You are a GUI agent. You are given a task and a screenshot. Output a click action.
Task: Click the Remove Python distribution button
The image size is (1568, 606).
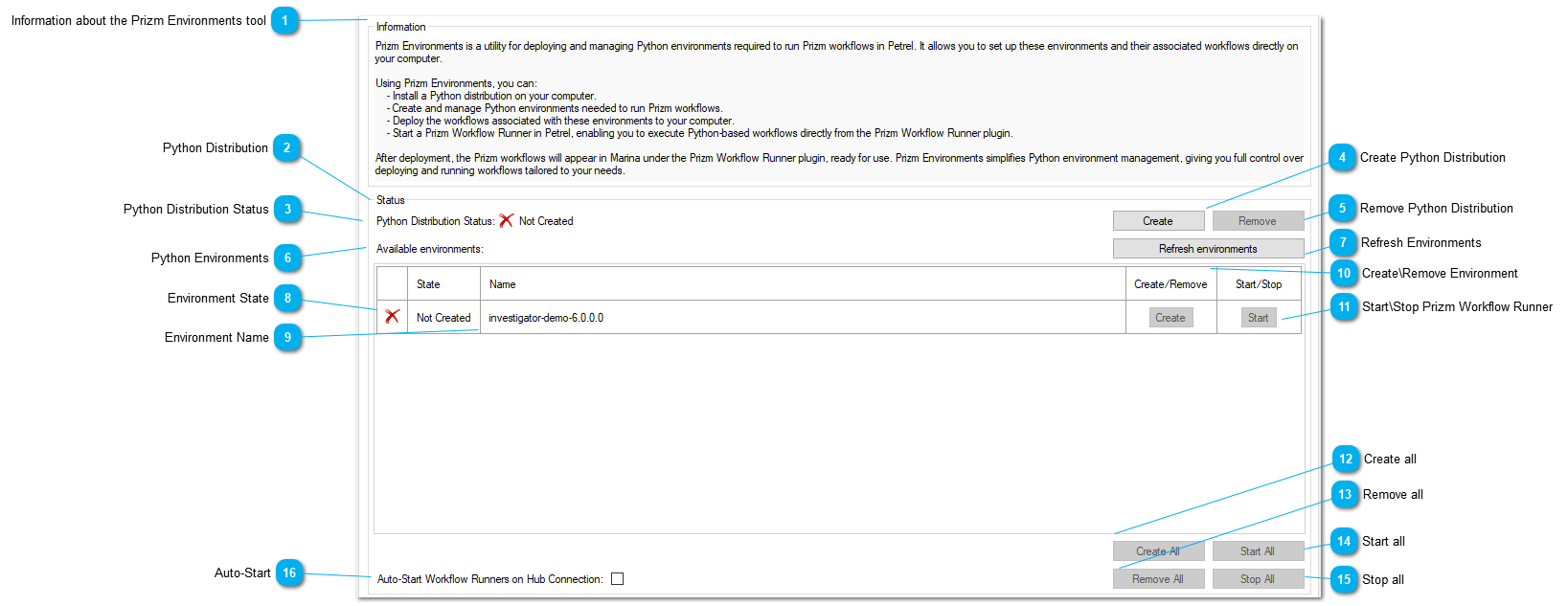pos(1258,221)
